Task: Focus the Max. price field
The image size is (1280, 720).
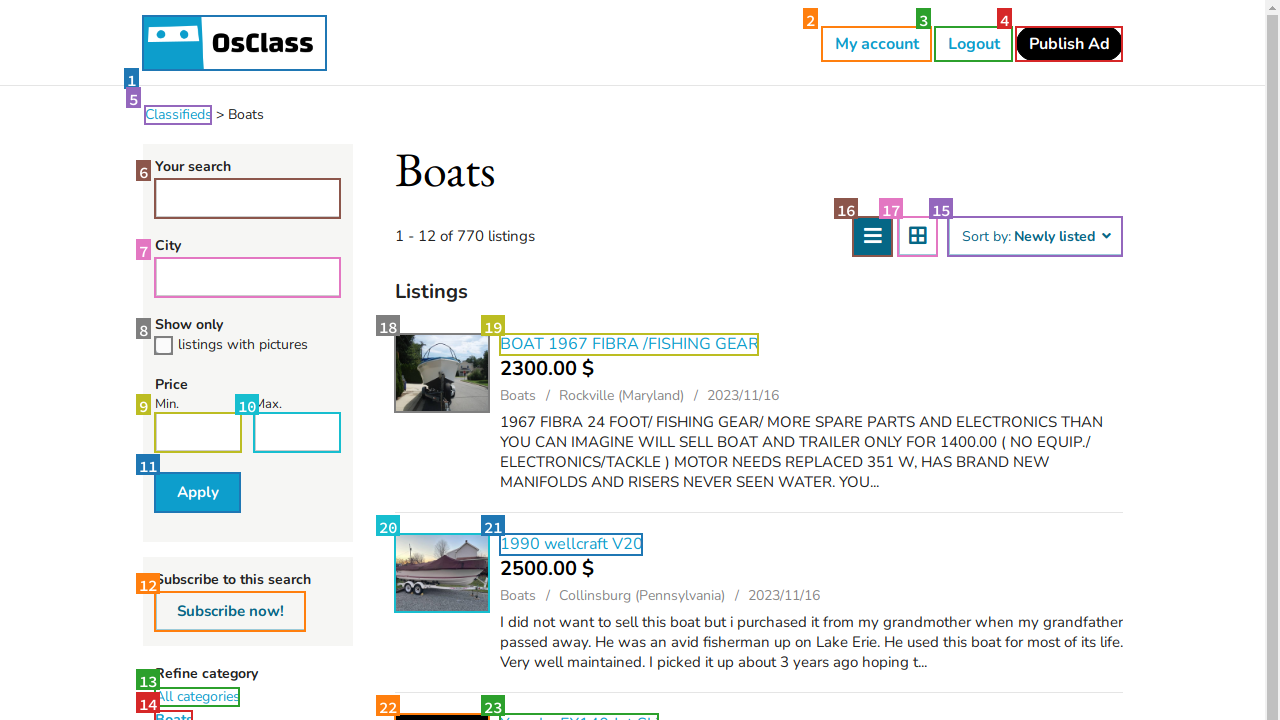Action: (x=297, y=432)
